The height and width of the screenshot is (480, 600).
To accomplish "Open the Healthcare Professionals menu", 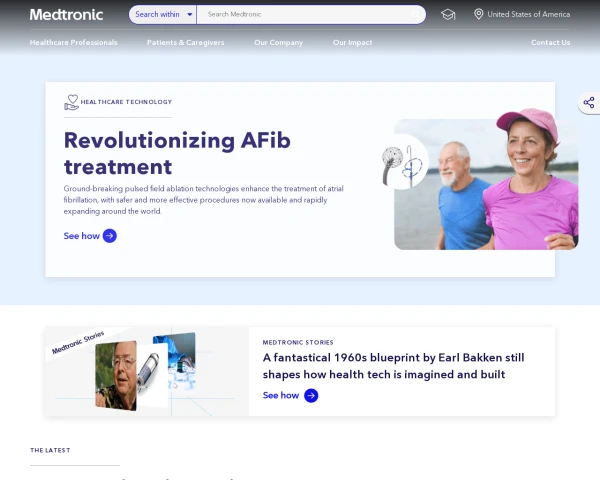I will [x=73, y=42].
